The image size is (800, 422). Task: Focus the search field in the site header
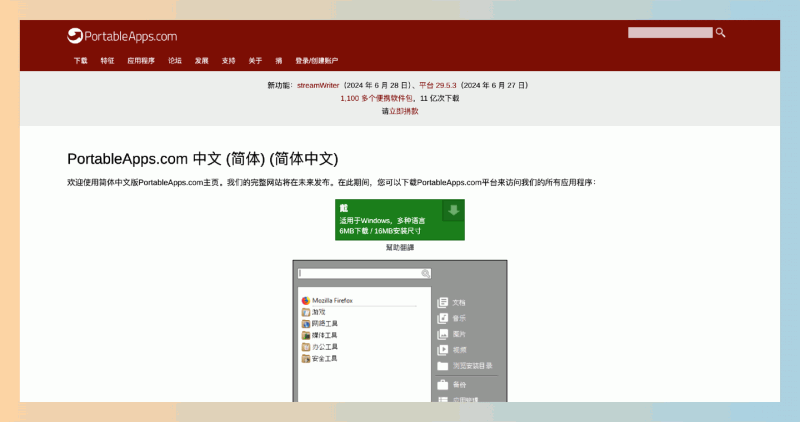tap(670, 33)
